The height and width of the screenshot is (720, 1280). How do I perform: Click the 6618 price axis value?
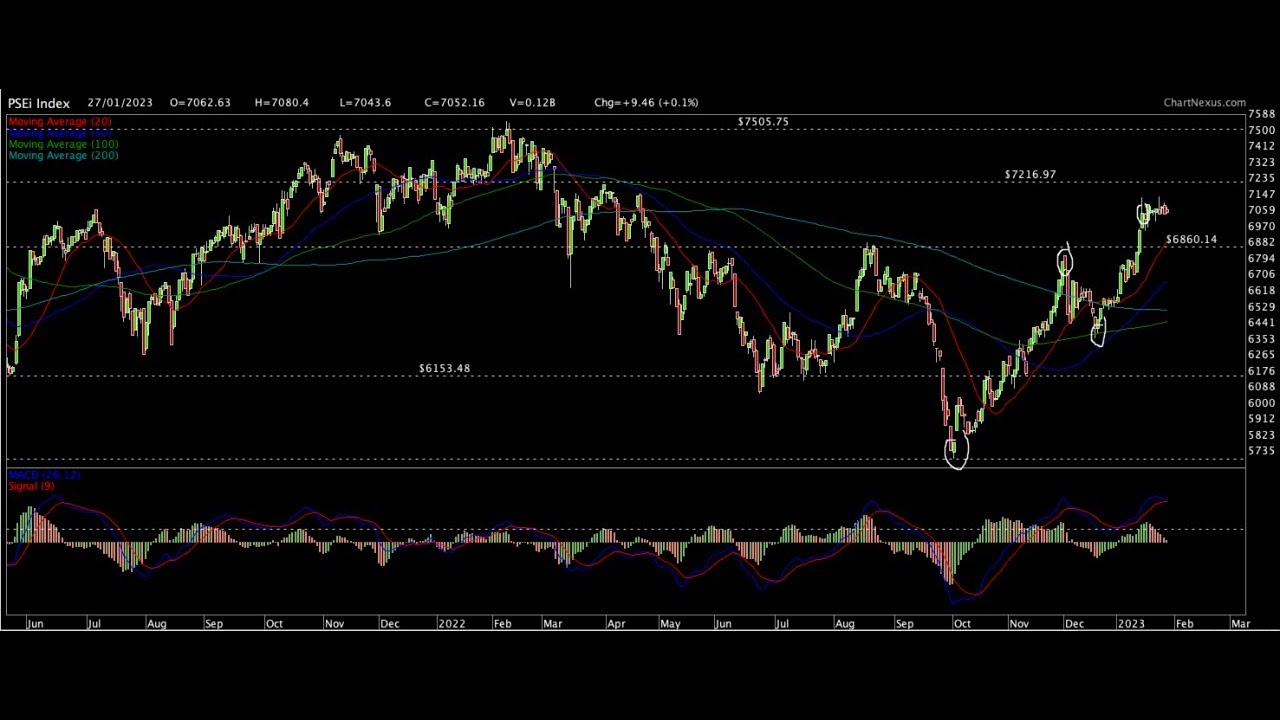[x=1261, y=291]
